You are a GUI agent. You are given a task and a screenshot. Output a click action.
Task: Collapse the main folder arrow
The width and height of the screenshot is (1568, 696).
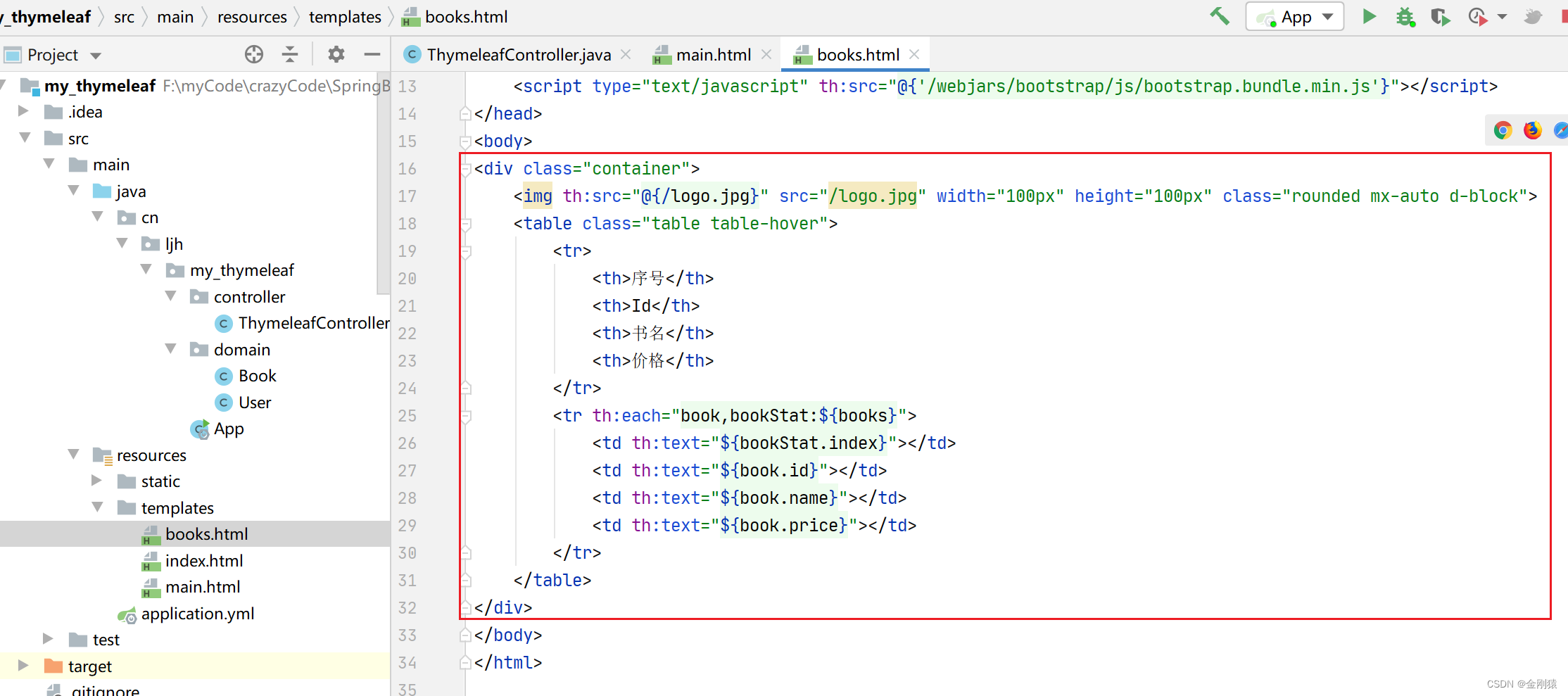[49, 164]
